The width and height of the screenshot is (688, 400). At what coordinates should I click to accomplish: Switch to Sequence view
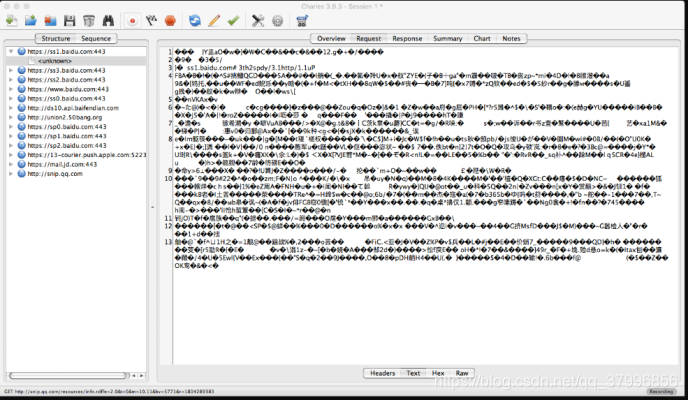point(96,39)
